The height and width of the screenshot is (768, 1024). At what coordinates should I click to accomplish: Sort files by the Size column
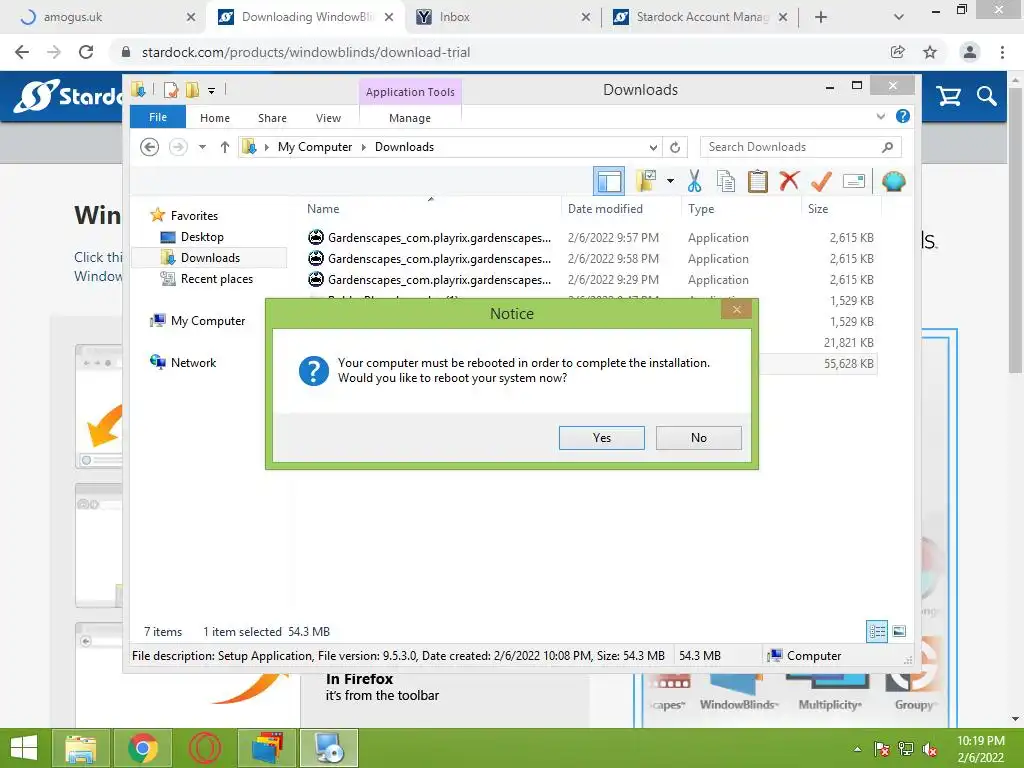click(818, 209)
